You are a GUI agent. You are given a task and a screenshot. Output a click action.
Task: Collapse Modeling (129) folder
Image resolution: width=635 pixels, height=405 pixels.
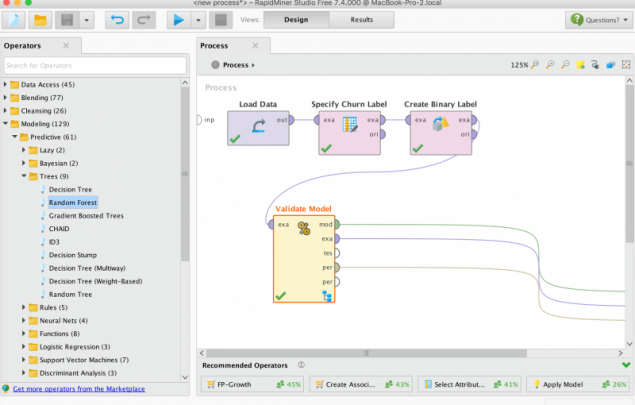(5, 124)
